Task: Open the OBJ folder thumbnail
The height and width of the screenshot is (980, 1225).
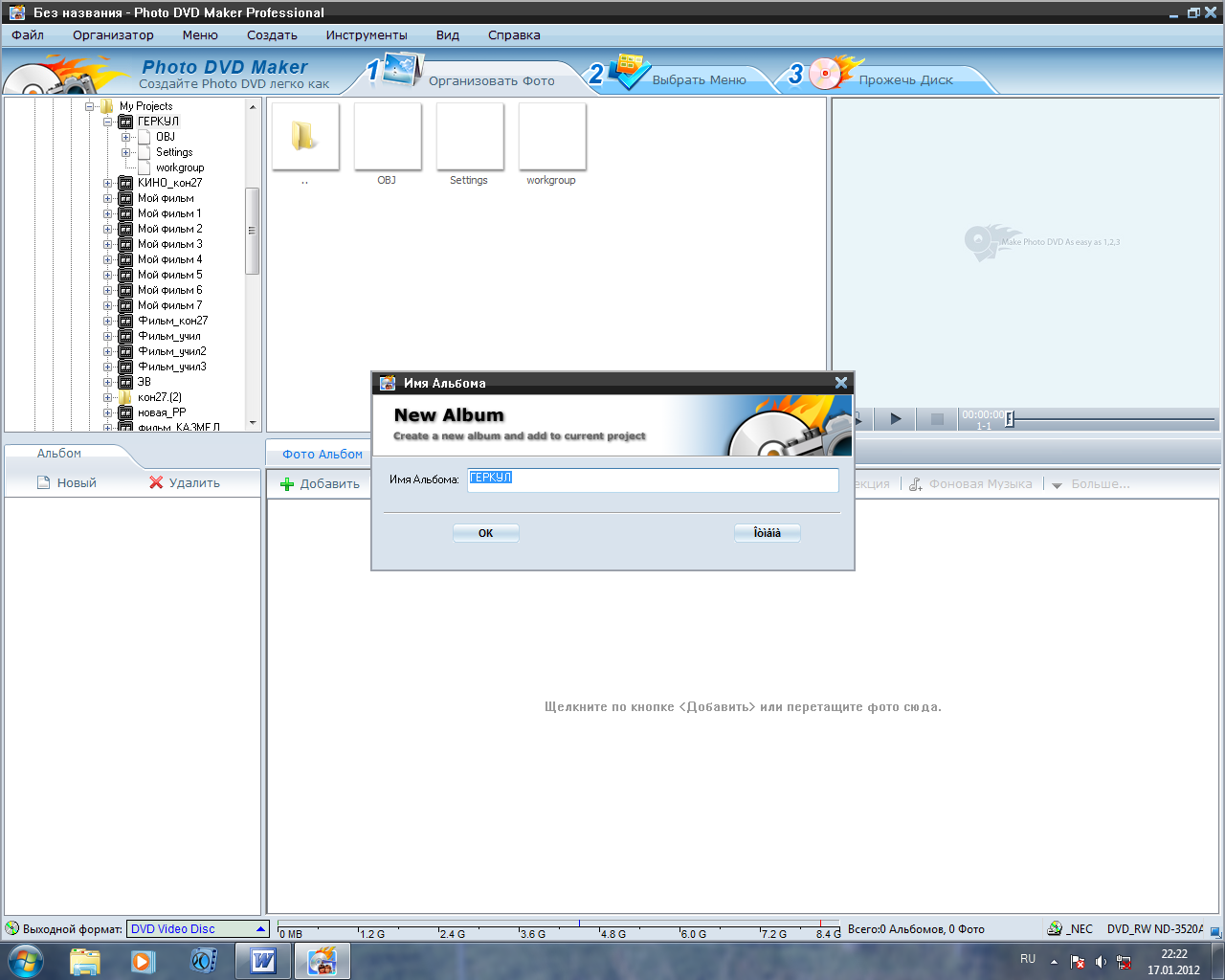Action: [x=388, y=137]
